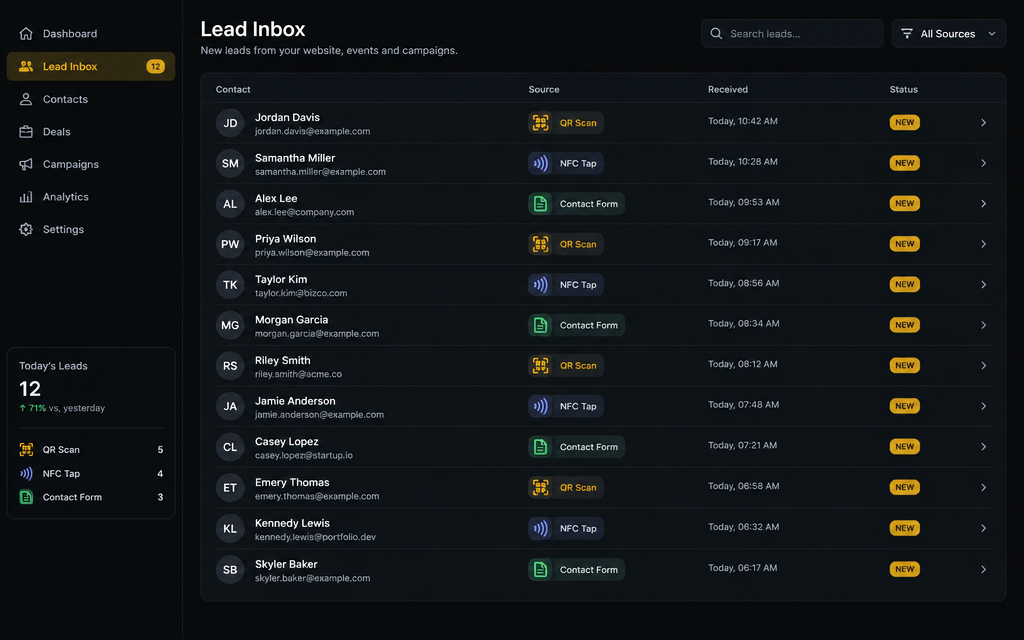Screen dimensions: 1024x640
Task: Open the Campaigns sidebar item
Action: [x=91, y=165]
